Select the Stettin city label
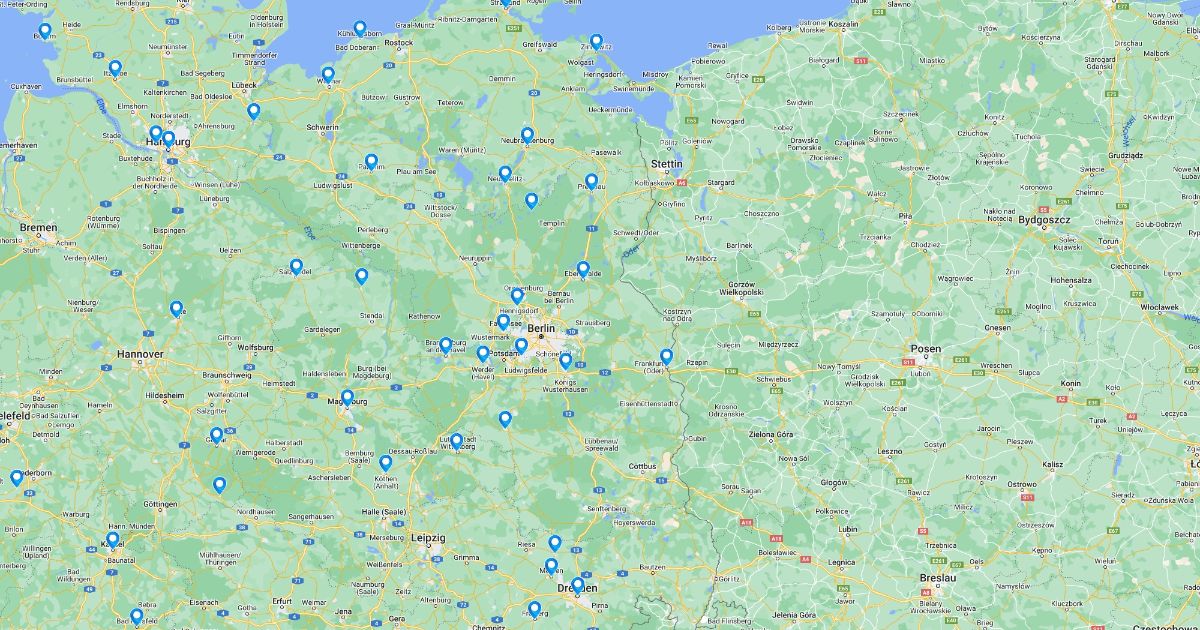The height and width of the screenshot is (630, 1200). tap(666, 163)
